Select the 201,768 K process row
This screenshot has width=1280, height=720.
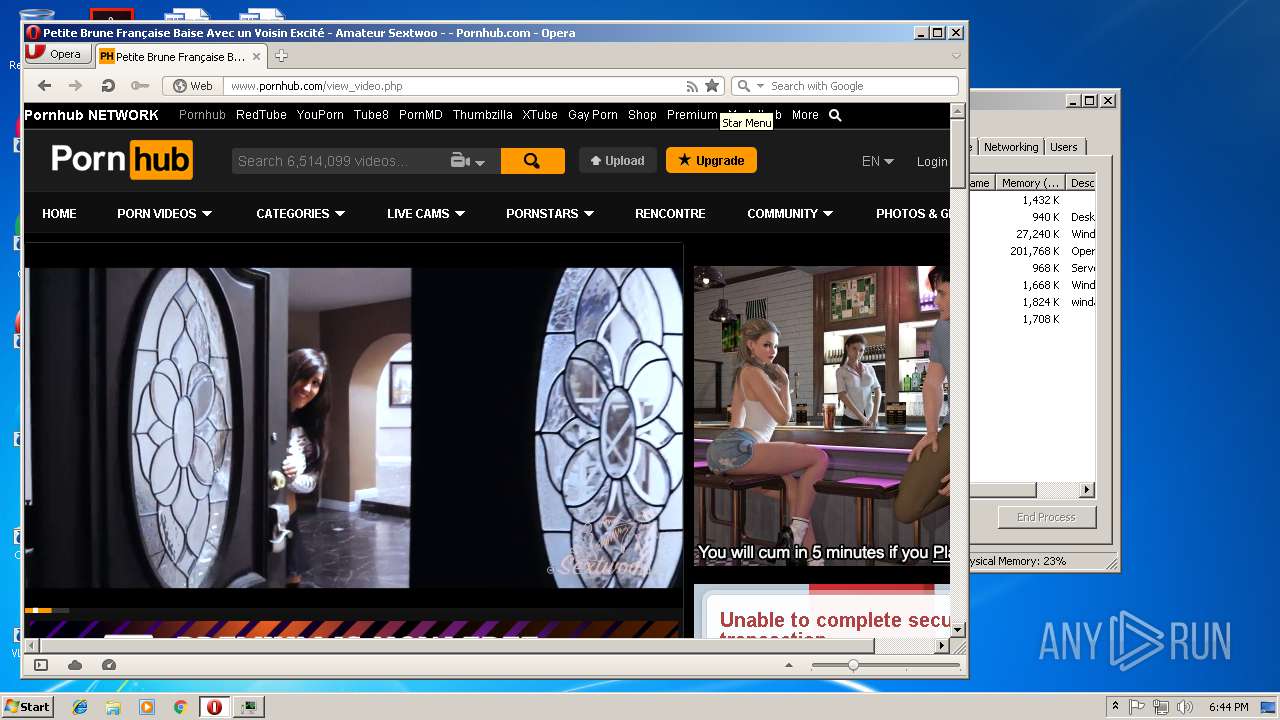tap(1033, 251)
